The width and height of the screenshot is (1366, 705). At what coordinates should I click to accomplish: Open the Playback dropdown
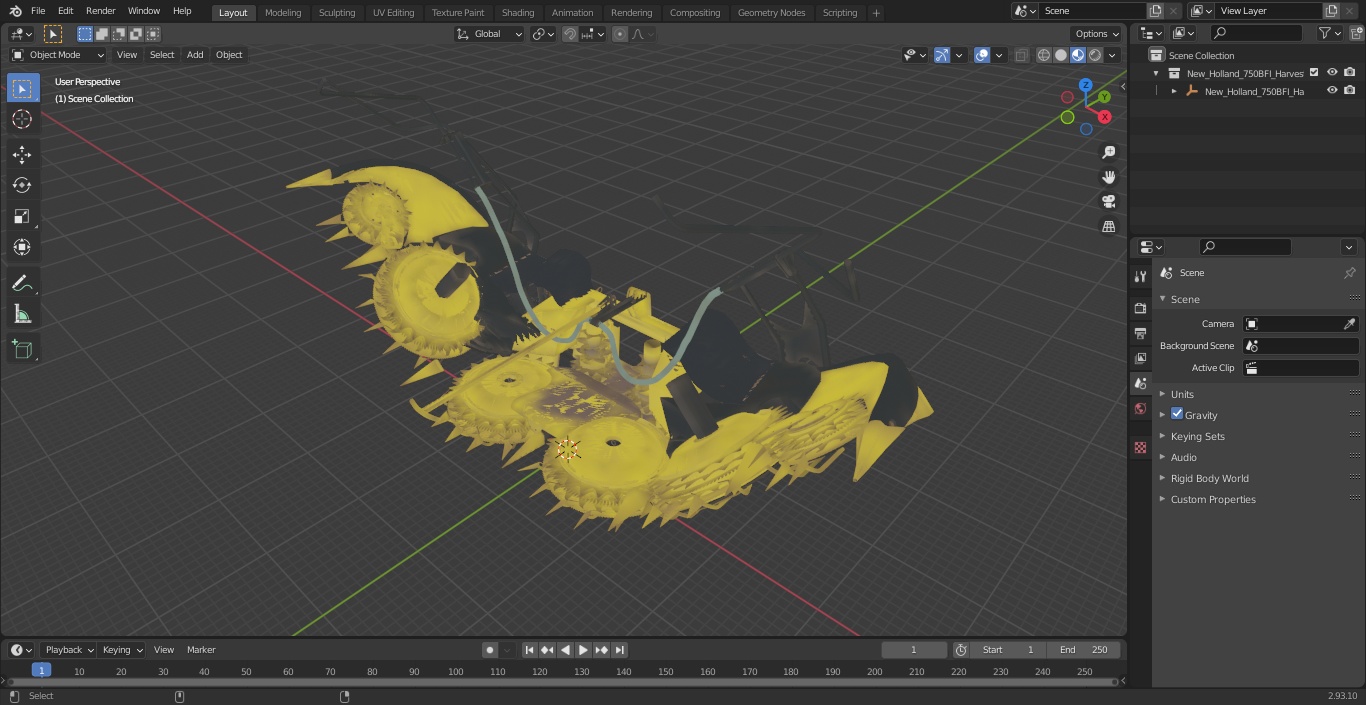pos(68,650)
